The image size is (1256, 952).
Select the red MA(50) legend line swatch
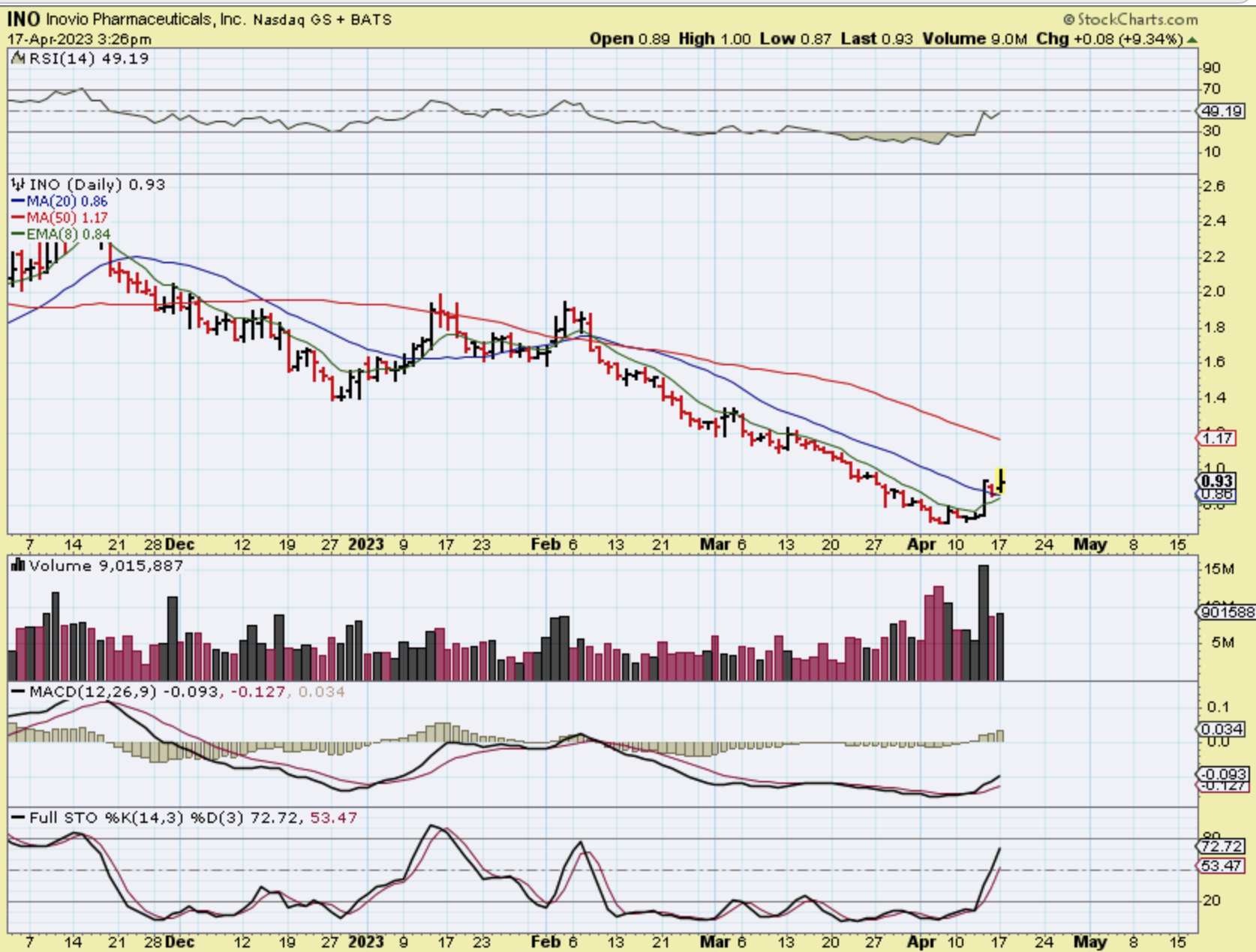click(x=19, y=218)
